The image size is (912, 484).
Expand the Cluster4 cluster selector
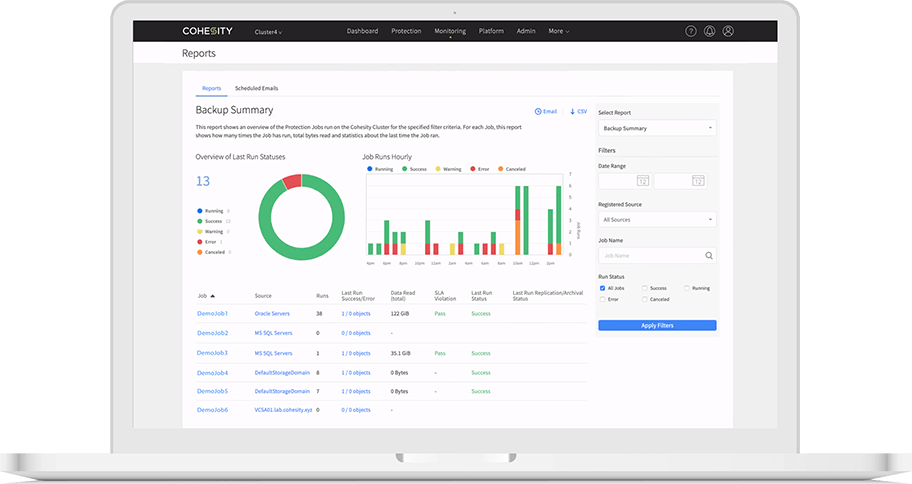[x=268, y=32]
